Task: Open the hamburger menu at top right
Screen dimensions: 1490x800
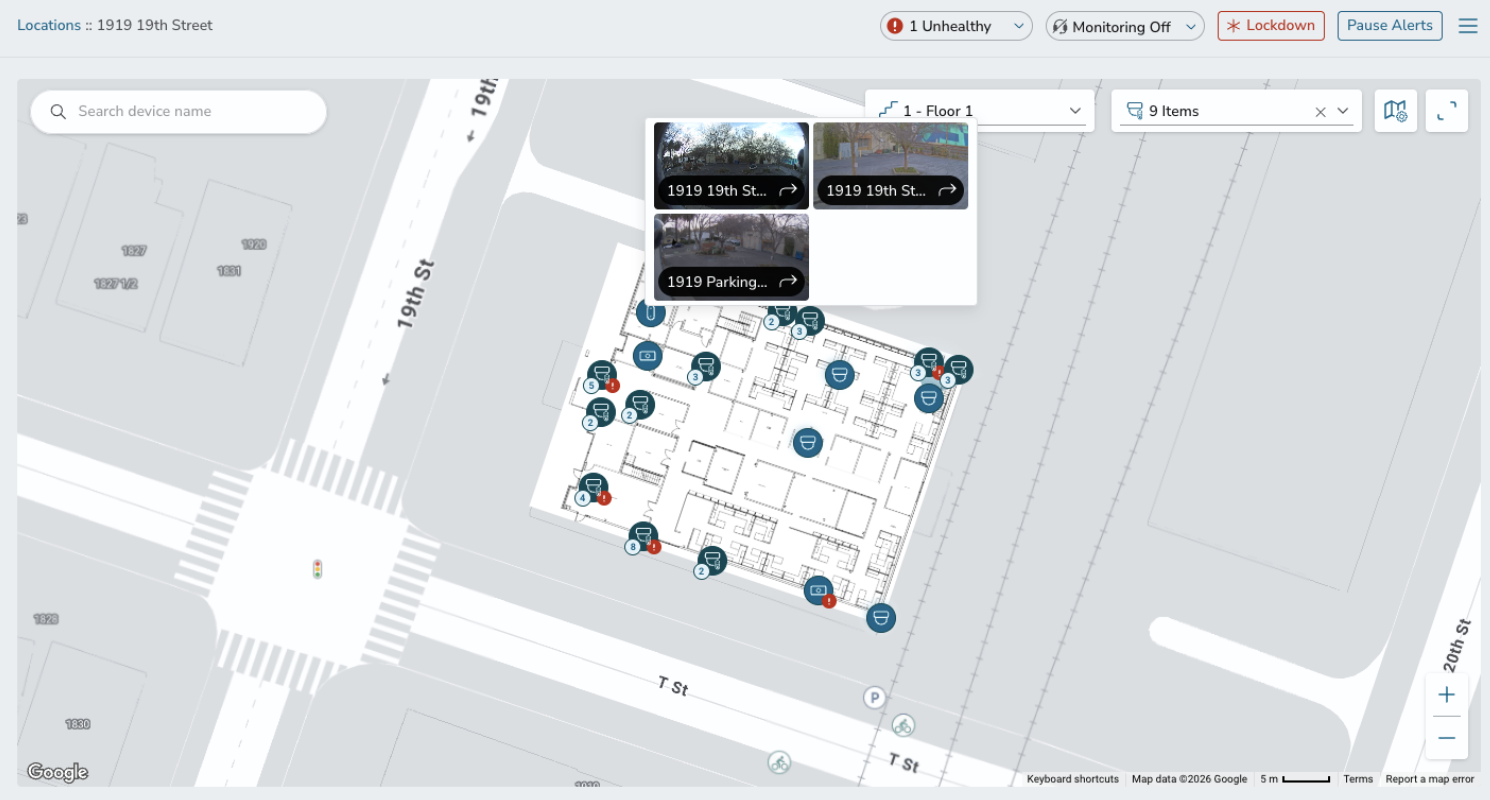Action: point(1467,25)
